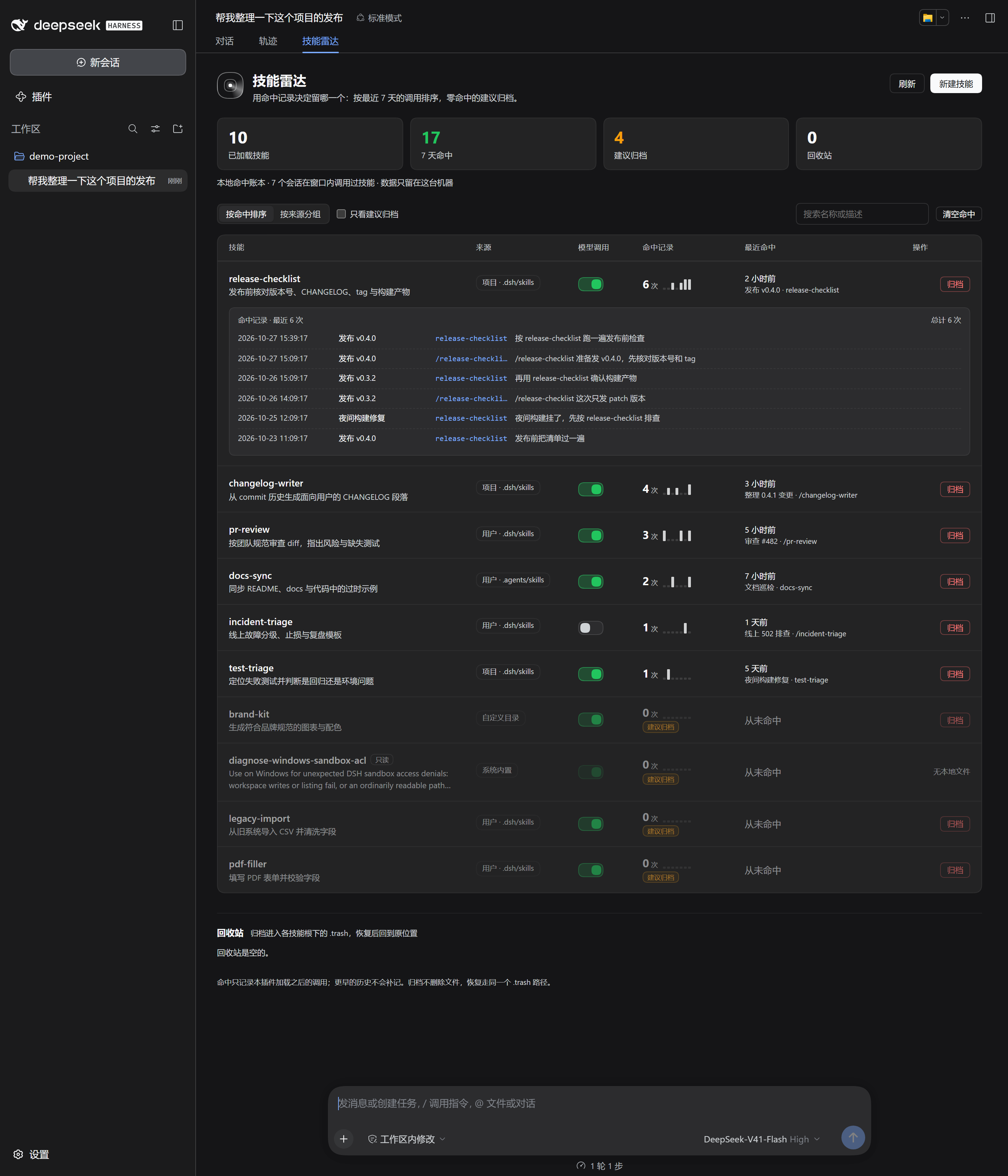This screenshot has height=1176, width=1008.
Task: Click the 搜索名称或描述 search field
Action: pos(862,214)
